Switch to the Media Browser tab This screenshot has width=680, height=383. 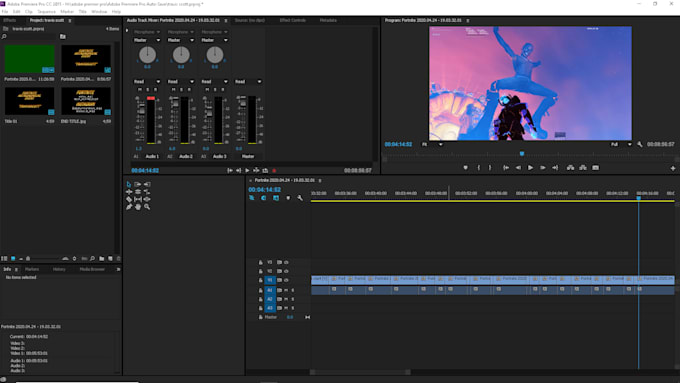coord(92,269)
